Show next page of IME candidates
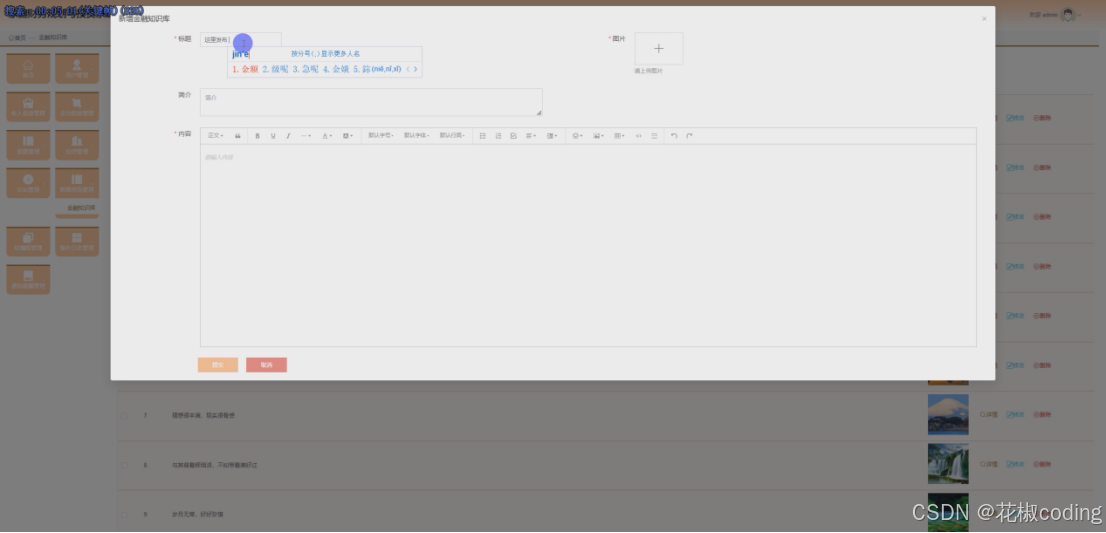The height and width of the screenshot is (533, 1106). pyautogui.click(x=415, y=69)
